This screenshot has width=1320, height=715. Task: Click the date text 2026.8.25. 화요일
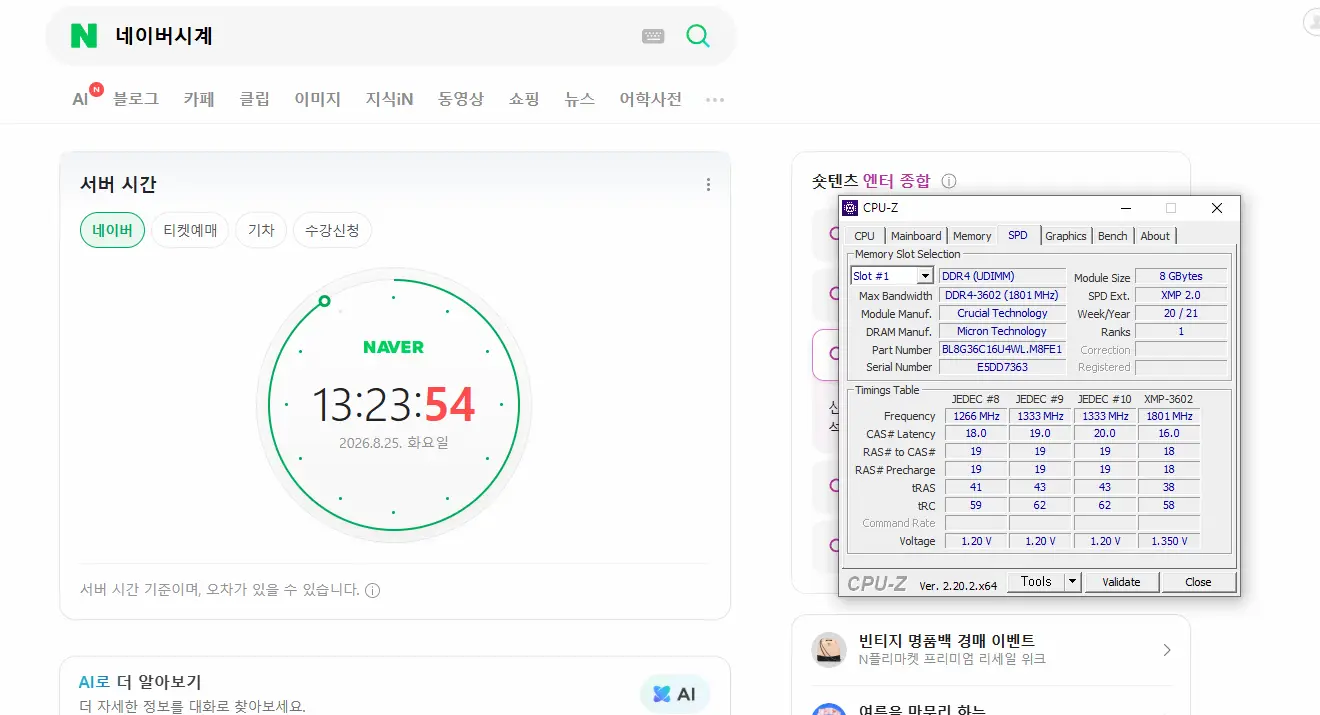pyautogui.click(x=393, y=442)
